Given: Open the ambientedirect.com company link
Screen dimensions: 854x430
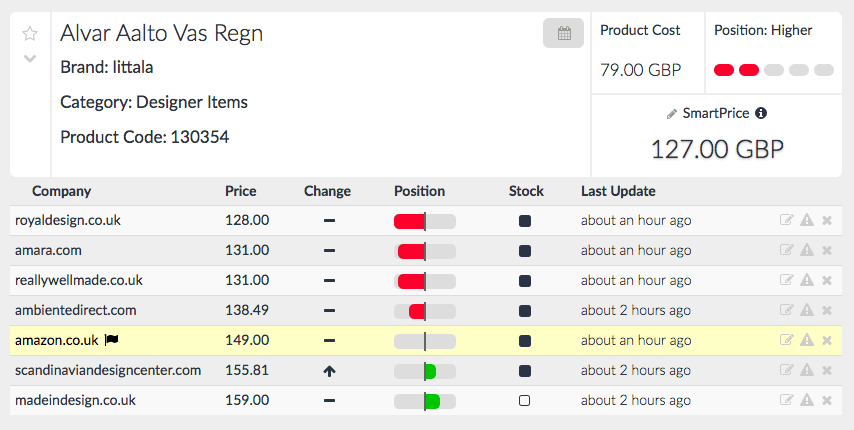Looking at the screenshot, I should (75, 311).
